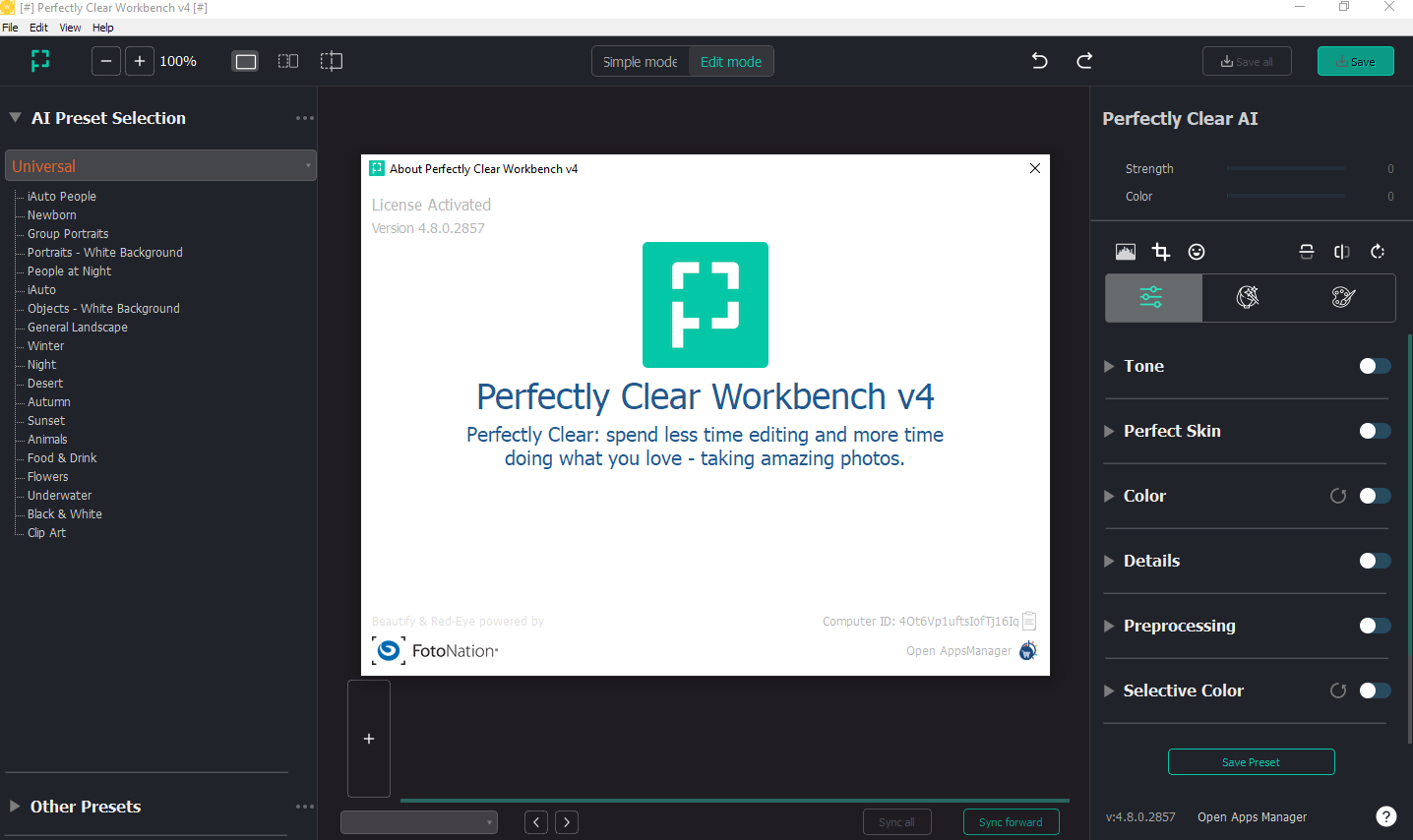Screen dimensions: 1413x840
Task: Expand the Details section
Action: point(1109,561)
